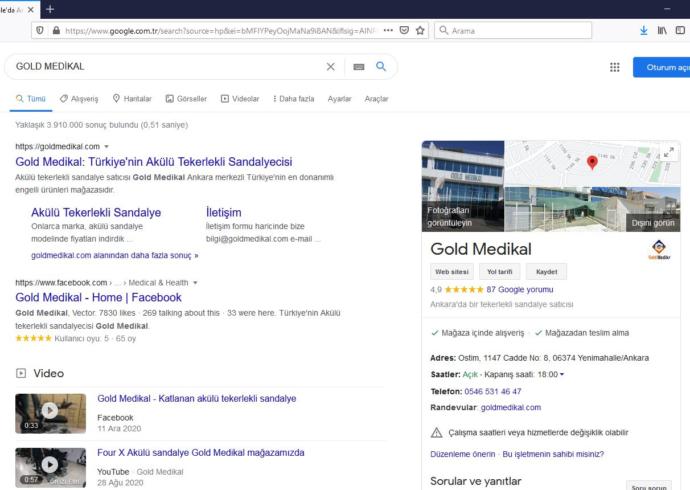Click the Gold Medikal logo in knowledge panel

click(659, 249)
